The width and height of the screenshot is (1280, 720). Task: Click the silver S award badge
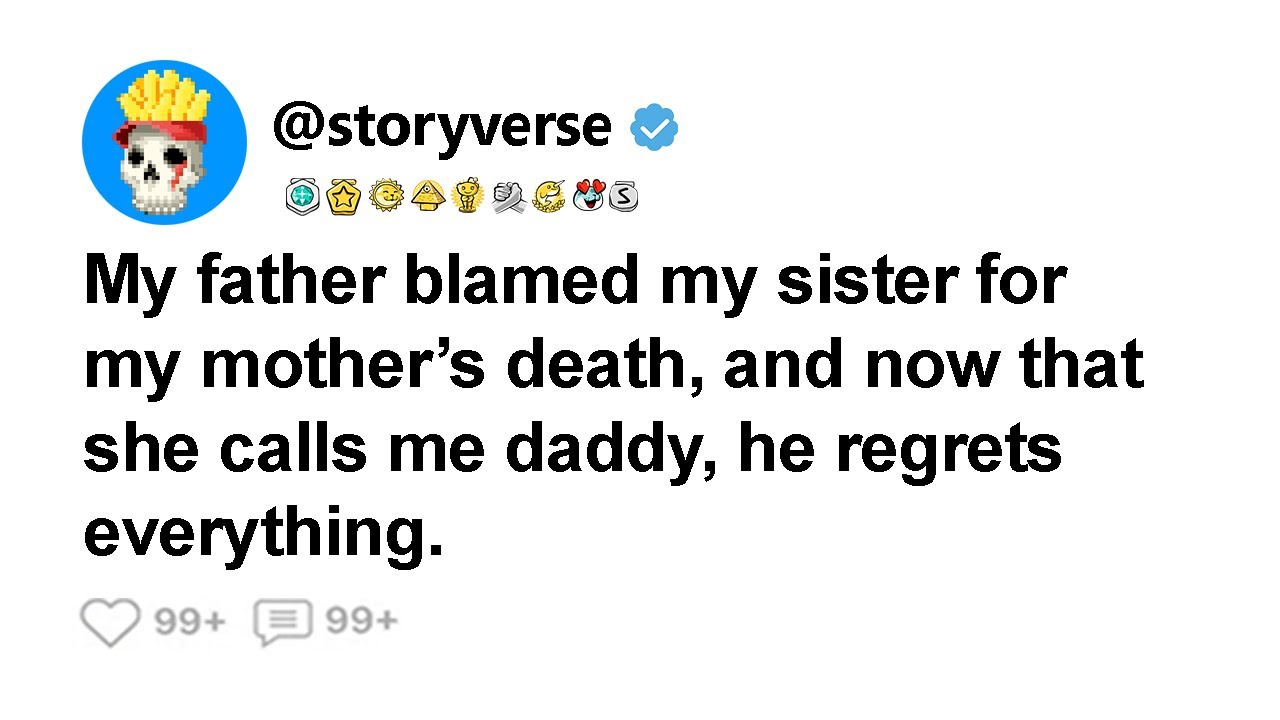pyautogui.click(x=622, y=197)
